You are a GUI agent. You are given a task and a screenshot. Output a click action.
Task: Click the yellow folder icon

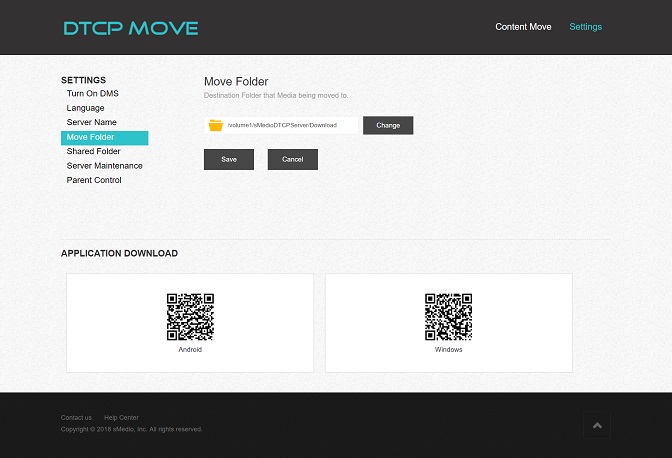pyautogui.click(x=215, y=126)
